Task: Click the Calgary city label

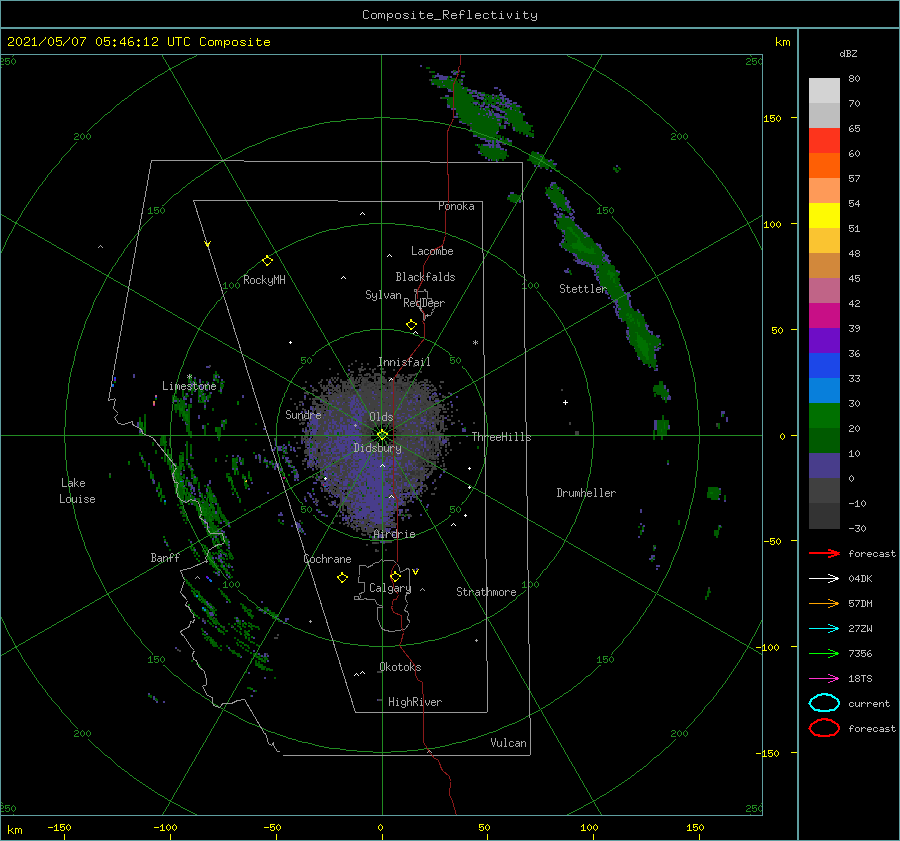Action: (x=390, y=588)
